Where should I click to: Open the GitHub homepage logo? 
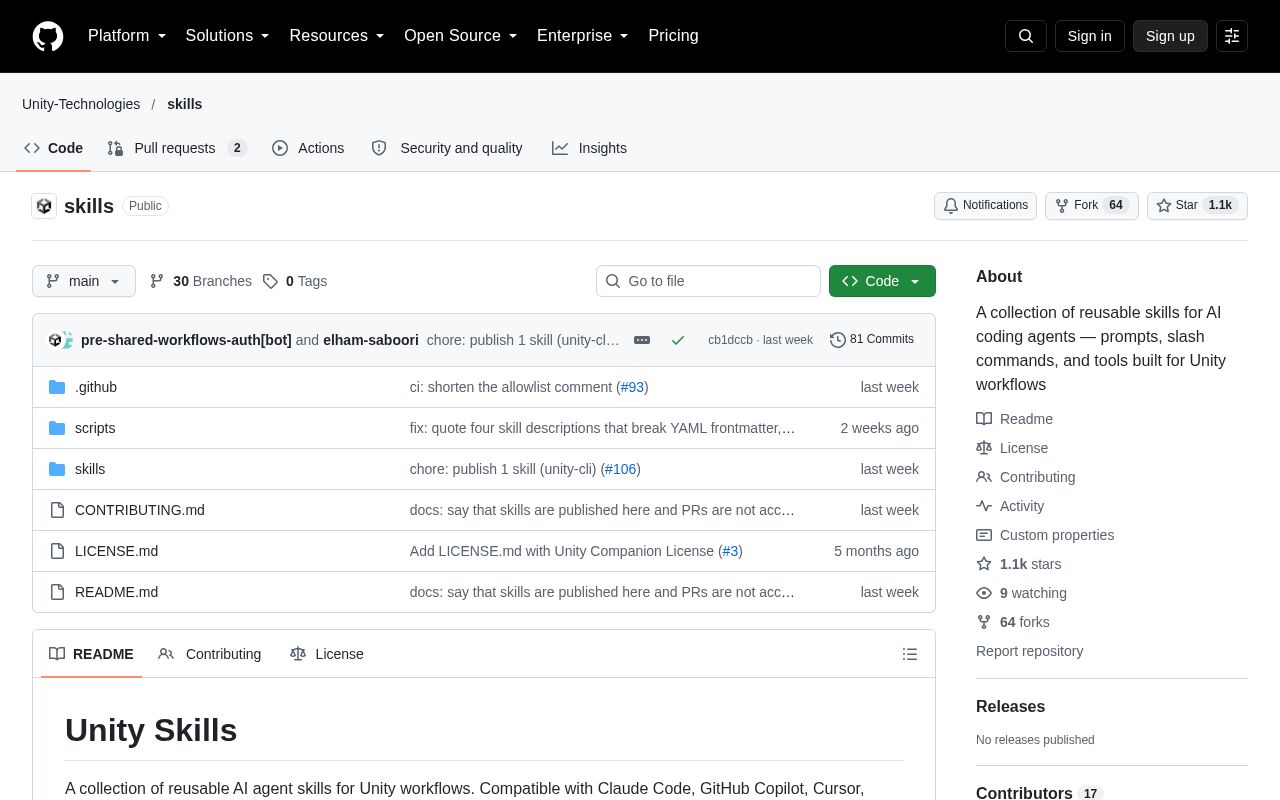pyautogui.click(x=48, y=36)
